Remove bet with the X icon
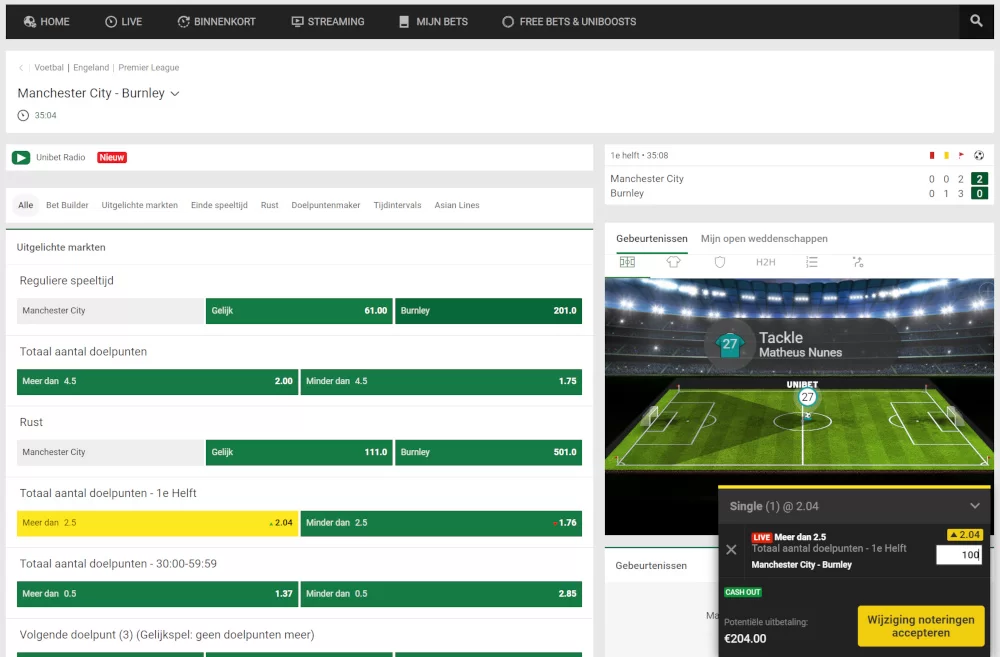 pyautogui.click(x=732, y=549)
